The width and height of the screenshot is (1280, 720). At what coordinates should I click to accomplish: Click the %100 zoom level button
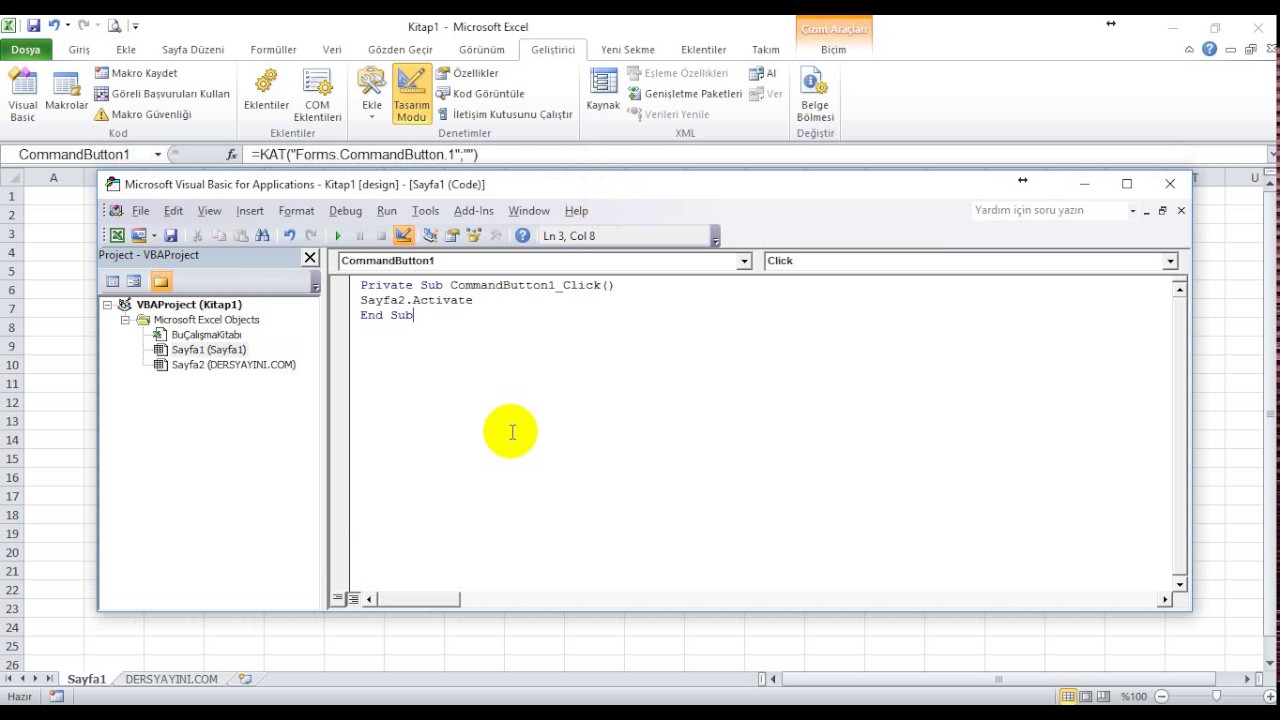tap(1133, 697)
